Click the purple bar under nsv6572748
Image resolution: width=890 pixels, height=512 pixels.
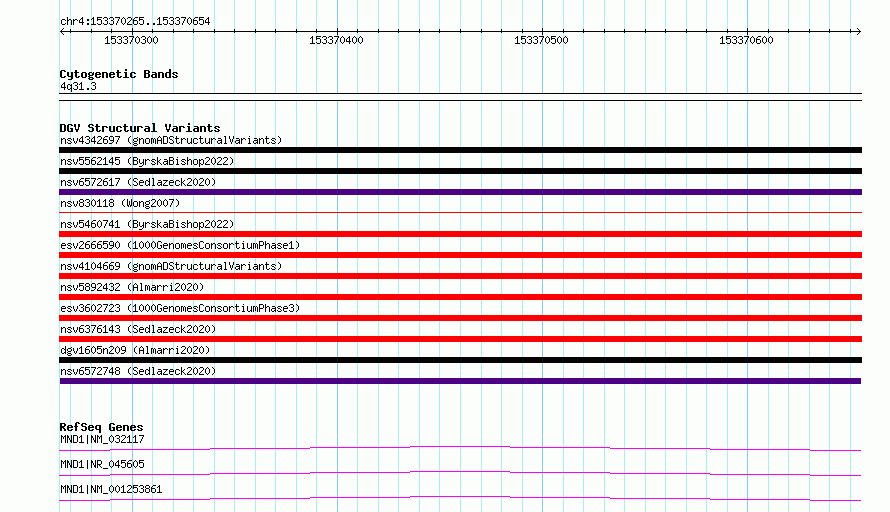point(460,381)
